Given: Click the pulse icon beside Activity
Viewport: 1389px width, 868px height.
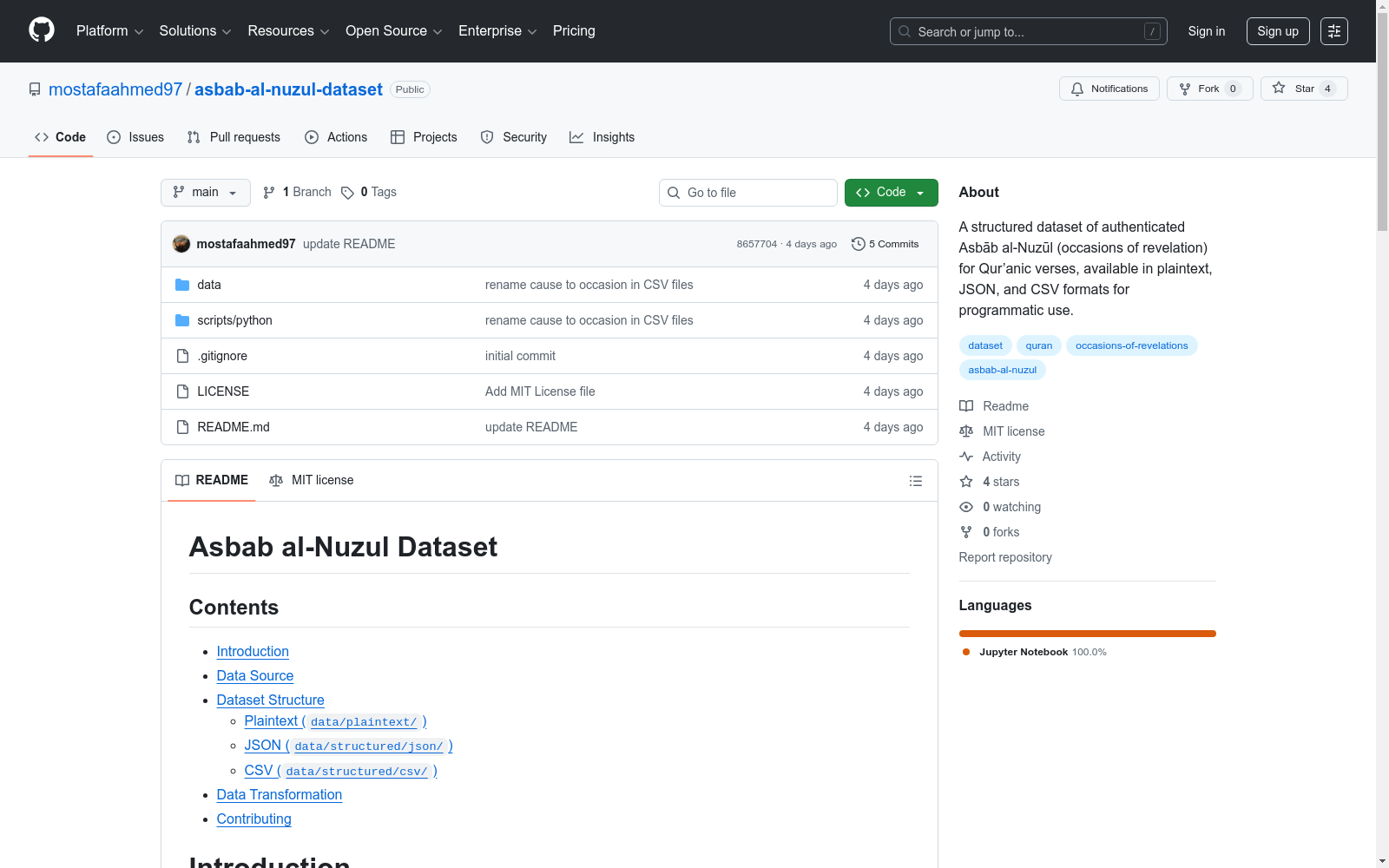Looking at the screenshot, I should click(x=966, y=457).
